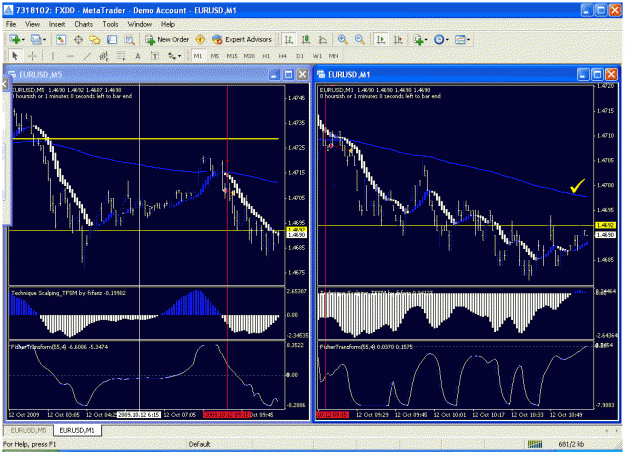
Task: Open the Tools menu
Action: tap(110, 24)
